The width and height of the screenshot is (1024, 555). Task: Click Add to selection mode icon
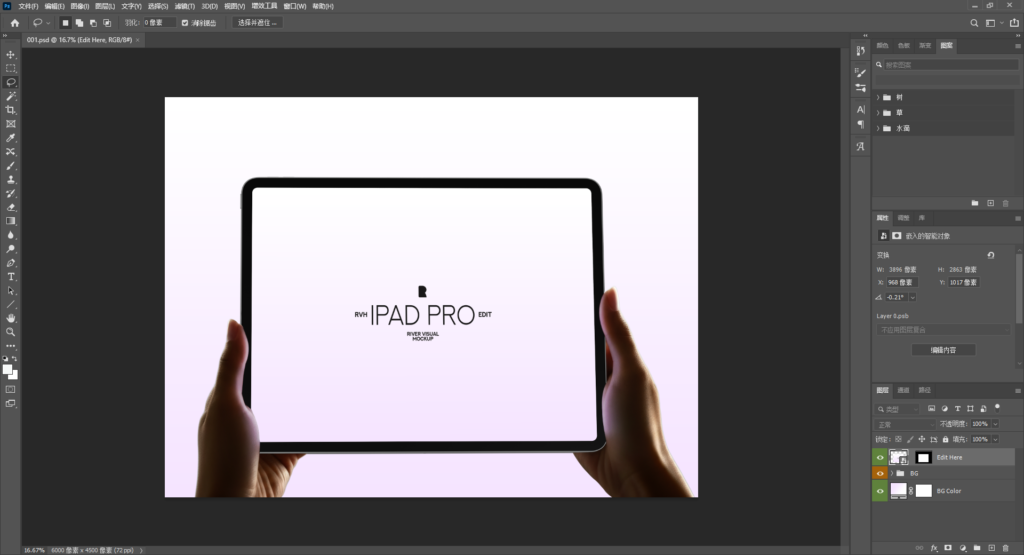[x=79, y=23]
